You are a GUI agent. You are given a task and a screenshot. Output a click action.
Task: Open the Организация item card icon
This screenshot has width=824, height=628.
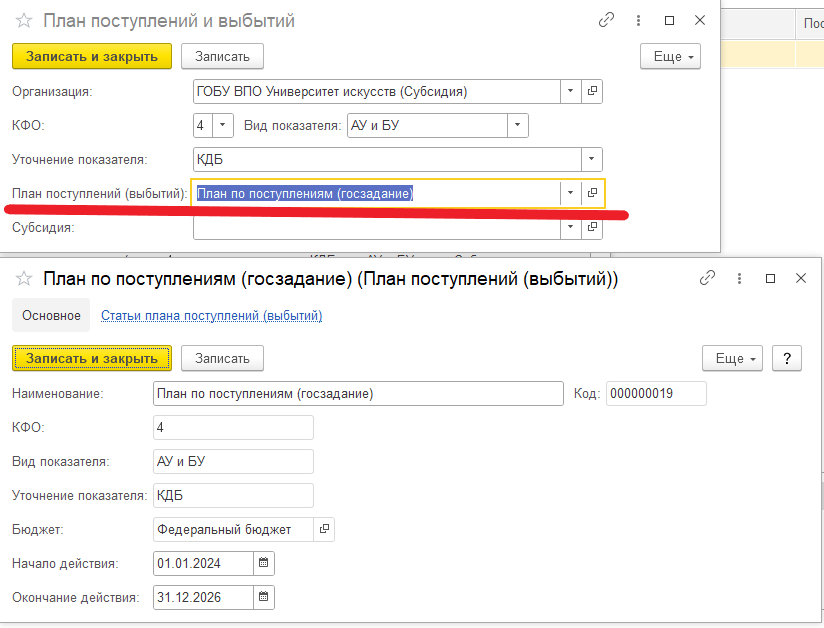coord(592,91)
